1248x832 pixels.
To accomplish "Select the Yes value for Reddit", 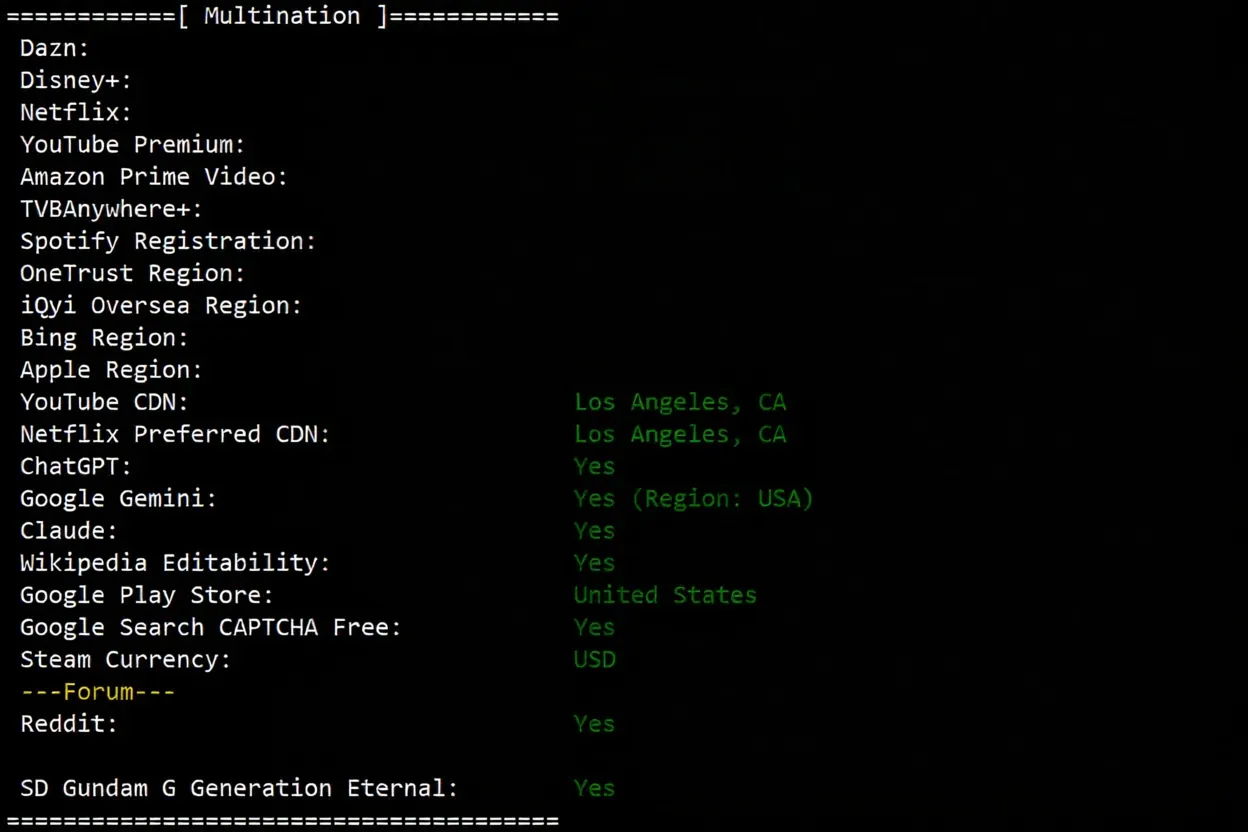I will tap(594, 724).
